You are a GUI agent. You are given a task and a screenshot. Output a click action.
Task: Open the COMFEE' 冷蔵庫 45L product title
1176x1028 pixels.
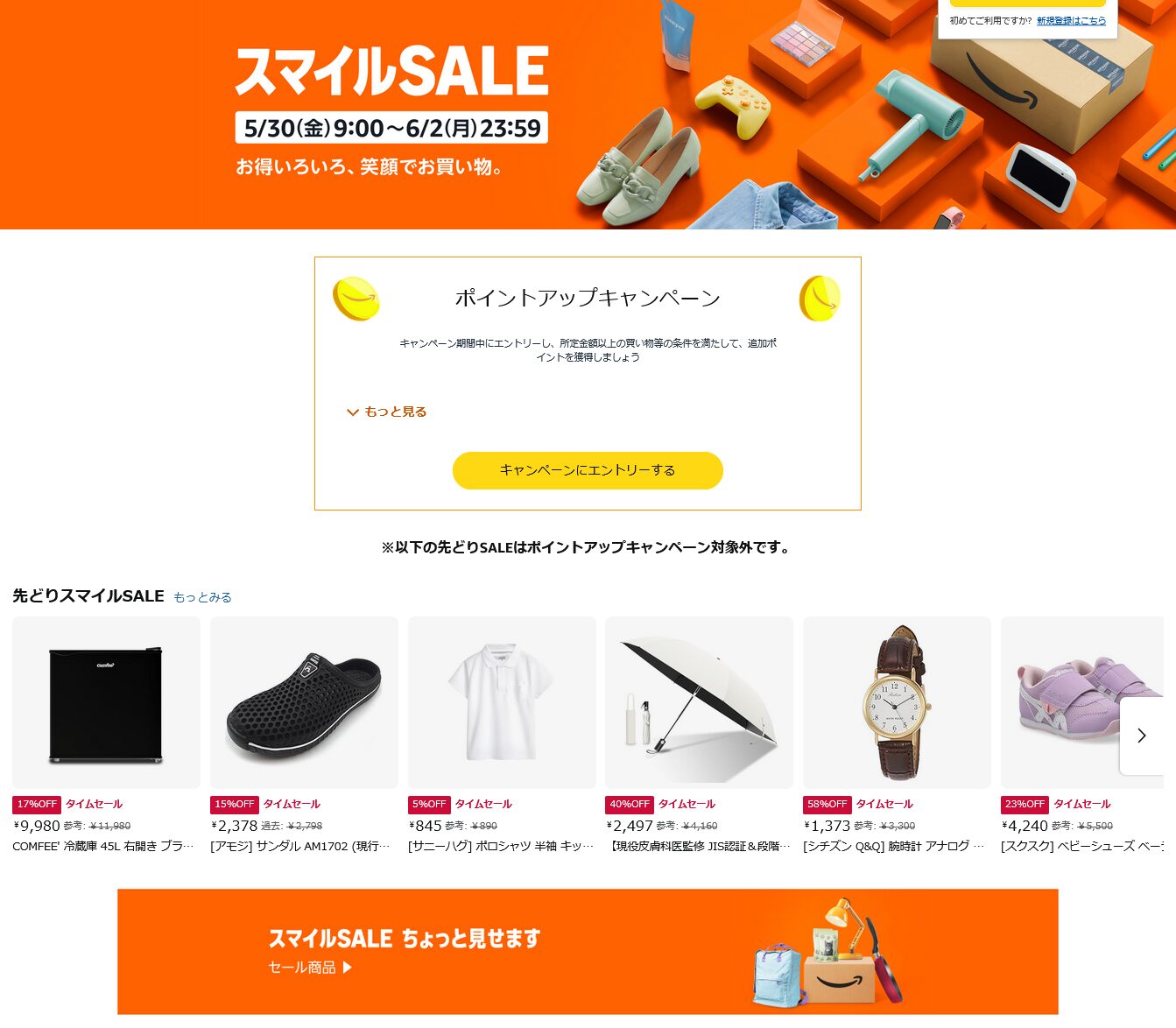tap(103, 846)
